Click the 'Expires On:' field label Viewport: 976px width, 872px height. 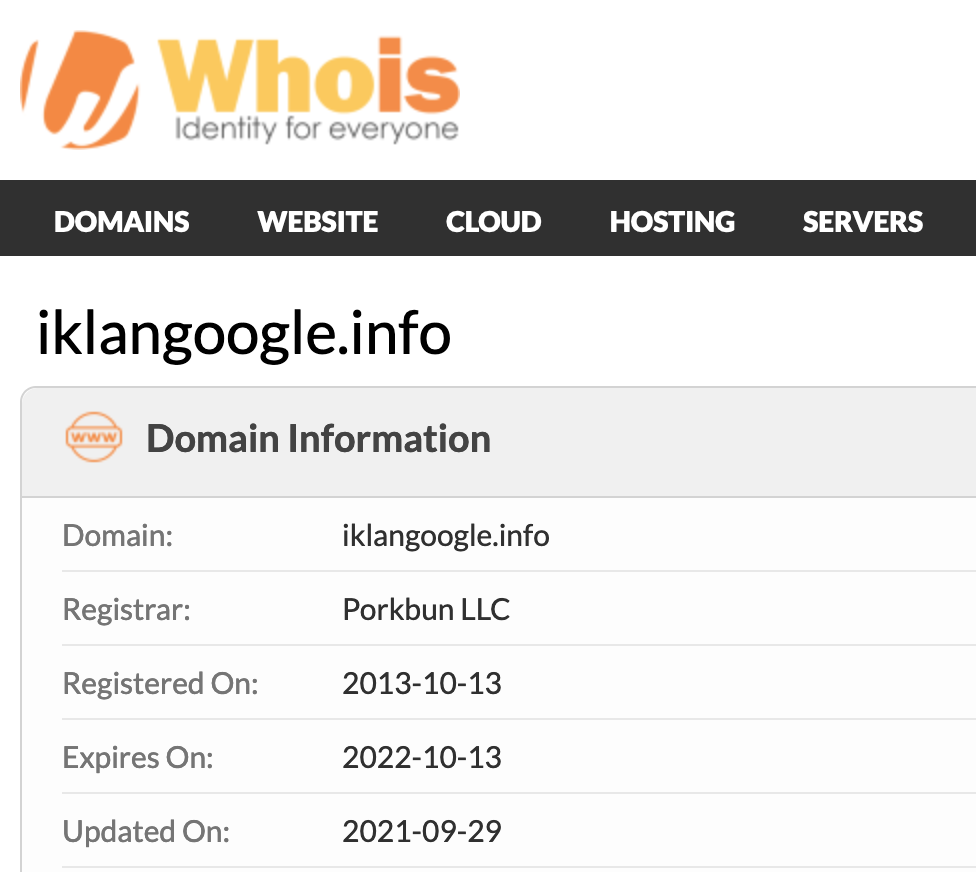tap(138, 758)
